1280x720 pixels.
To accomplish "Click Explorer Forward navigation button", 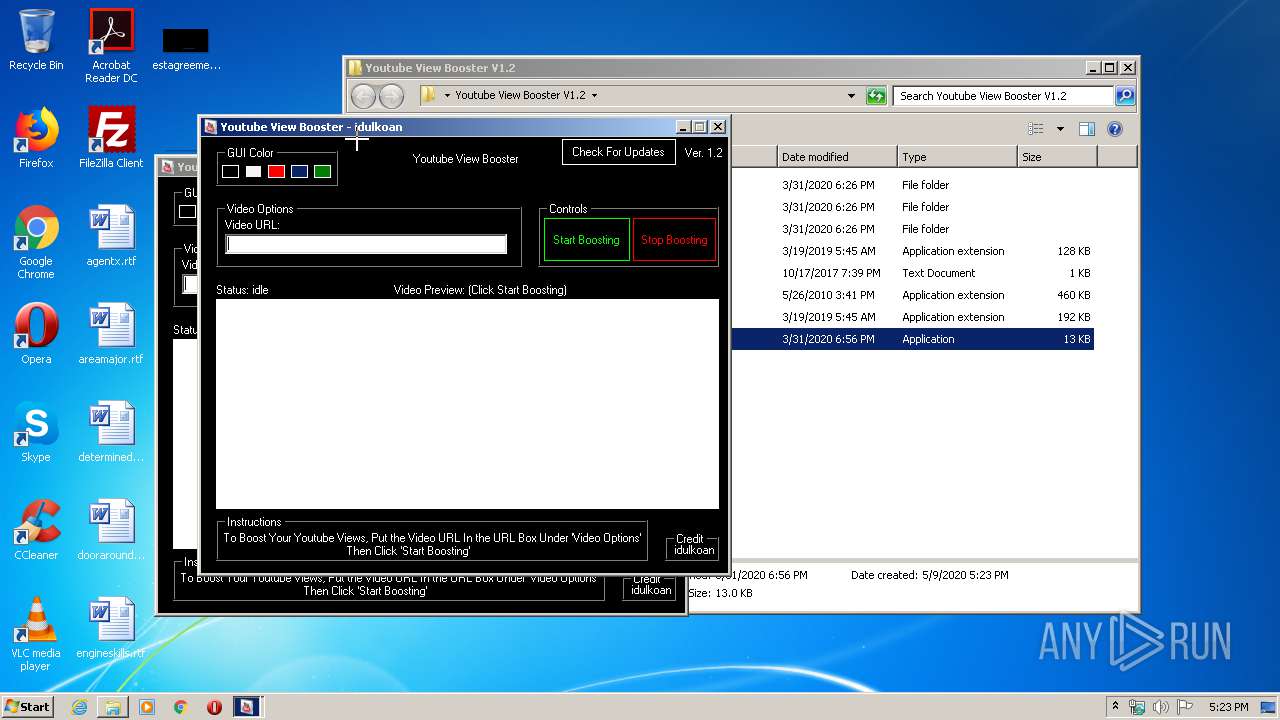I will coord(391,96).
